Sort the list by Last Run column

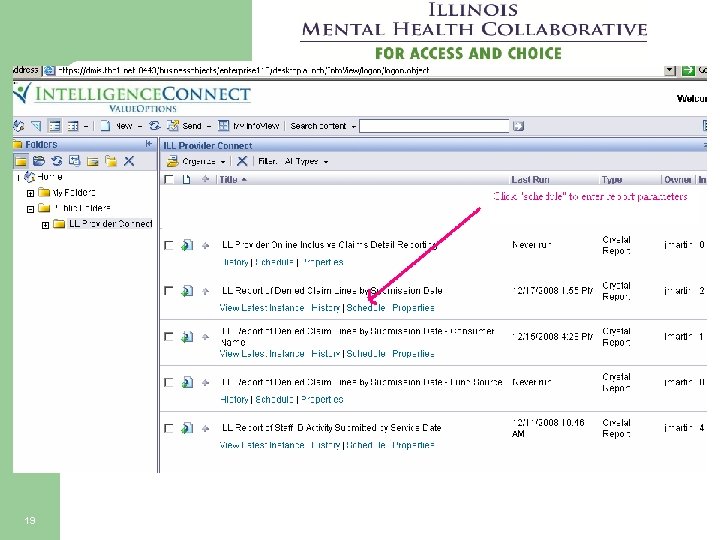(x=530, y=180)
